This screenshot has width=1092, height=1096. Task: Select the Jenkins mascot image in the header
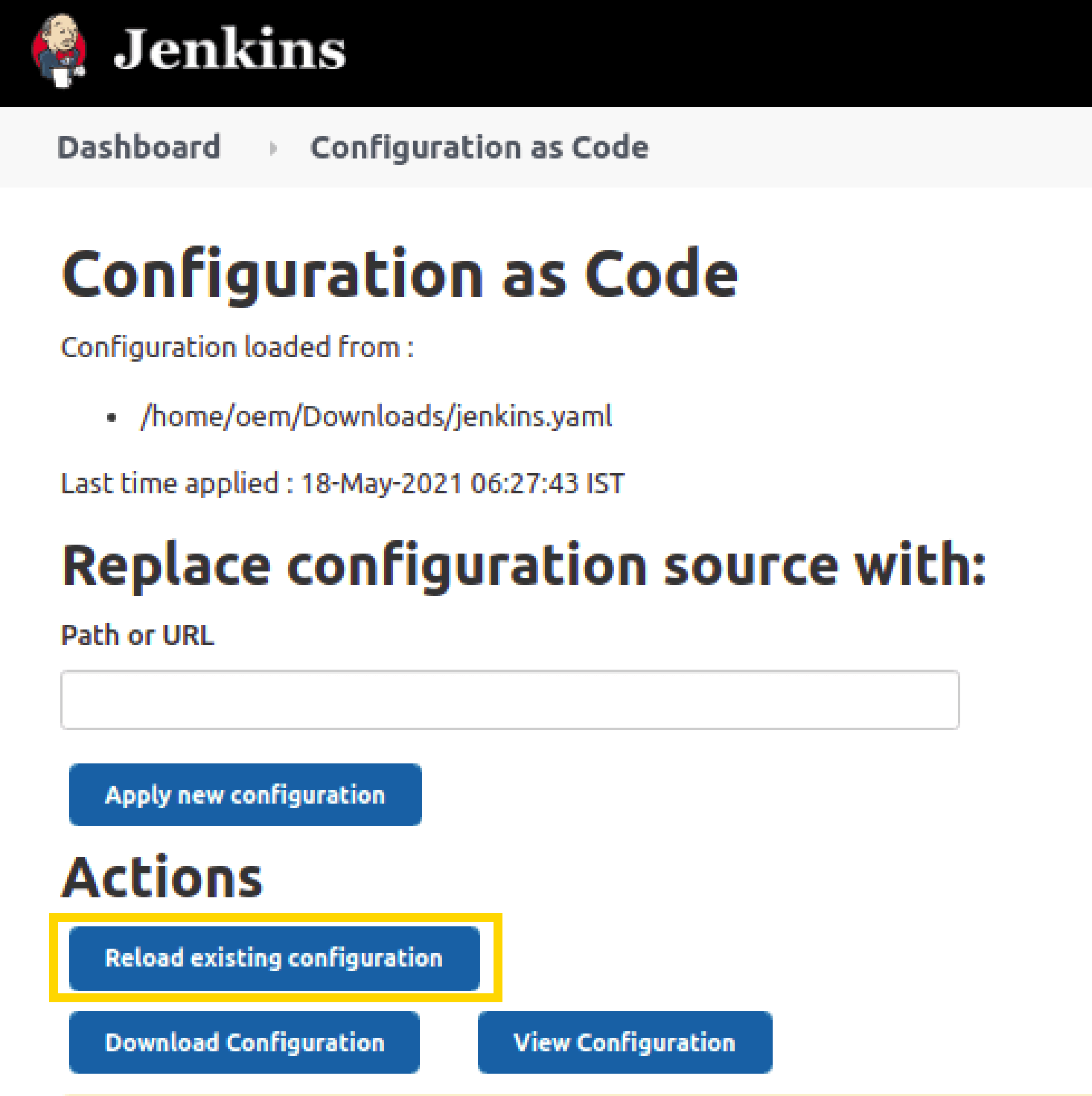click(x=60, y=51)
